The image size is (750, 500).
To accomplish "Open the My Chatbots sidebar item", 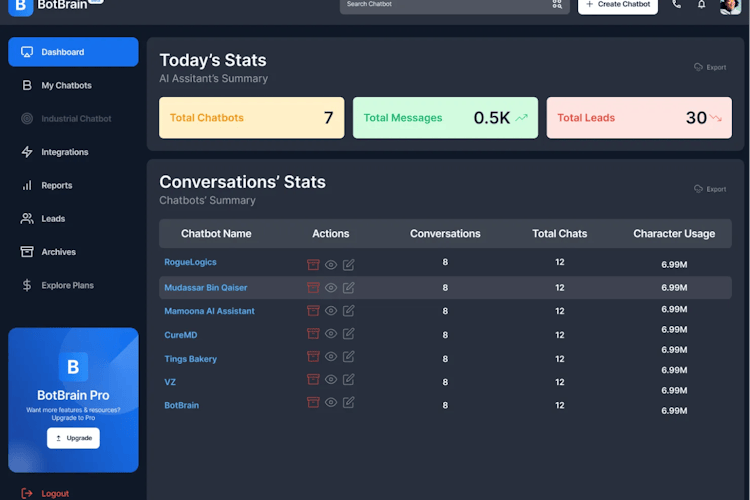I will (x=66, y=86).
